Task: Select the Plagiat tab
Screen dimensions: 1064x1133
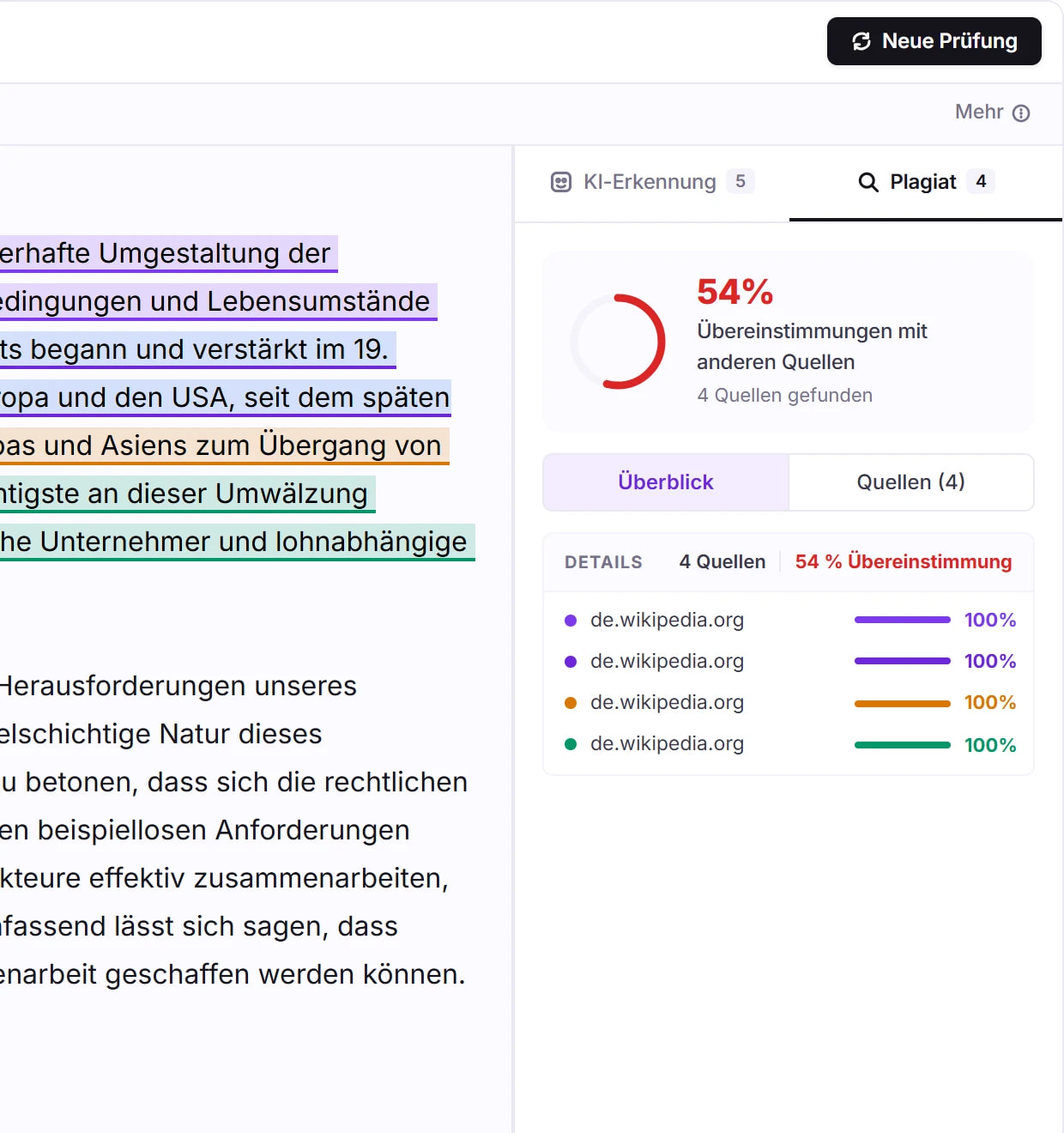Action: [x=926, y=182]
